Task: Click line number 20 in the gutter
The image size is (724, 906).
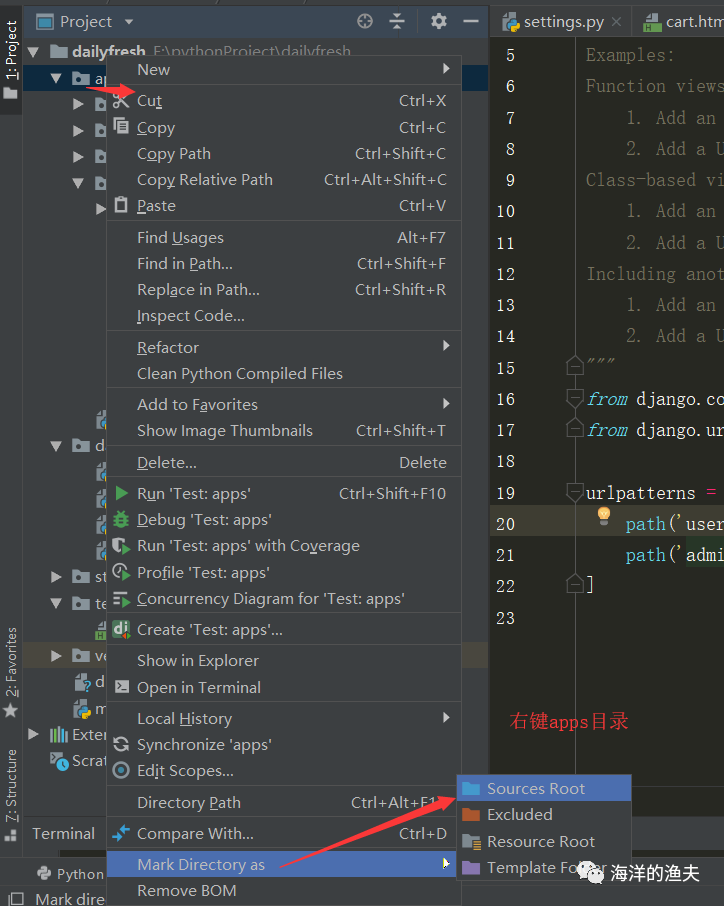Action: 505,524
